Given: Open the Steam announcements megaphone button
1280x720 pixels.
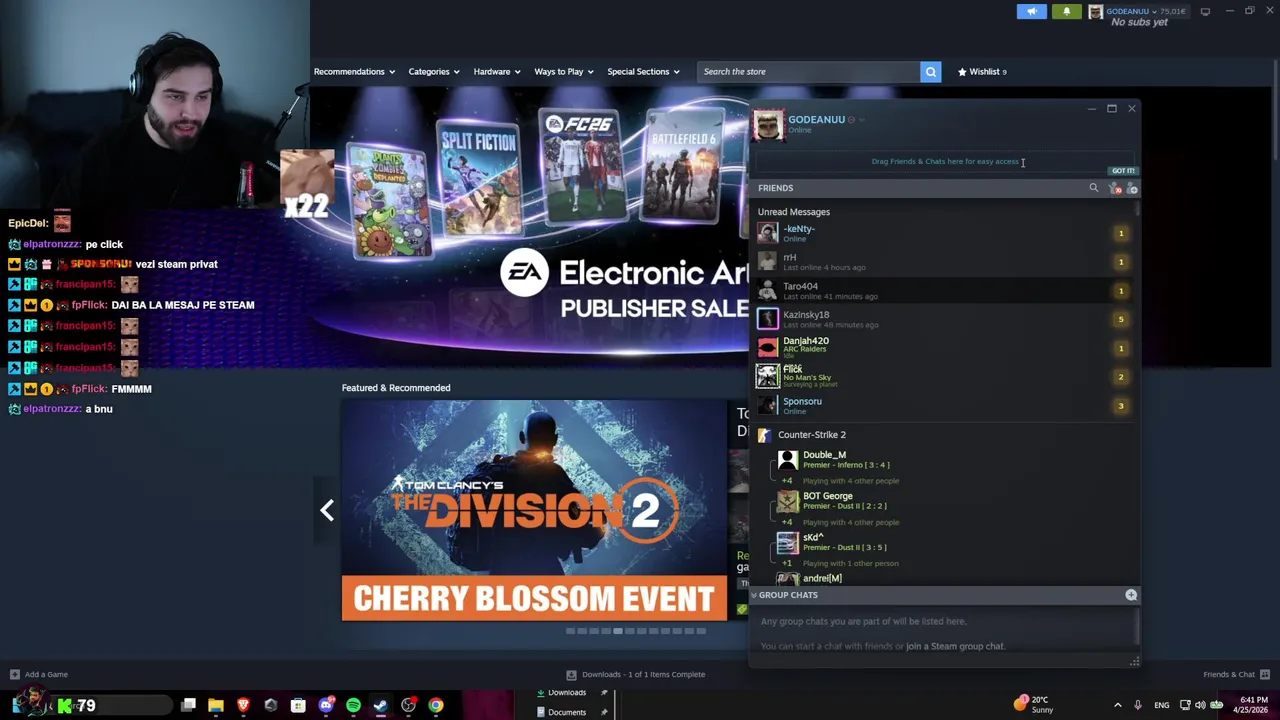Looking at the screenshot, I should click(1032, 11).
